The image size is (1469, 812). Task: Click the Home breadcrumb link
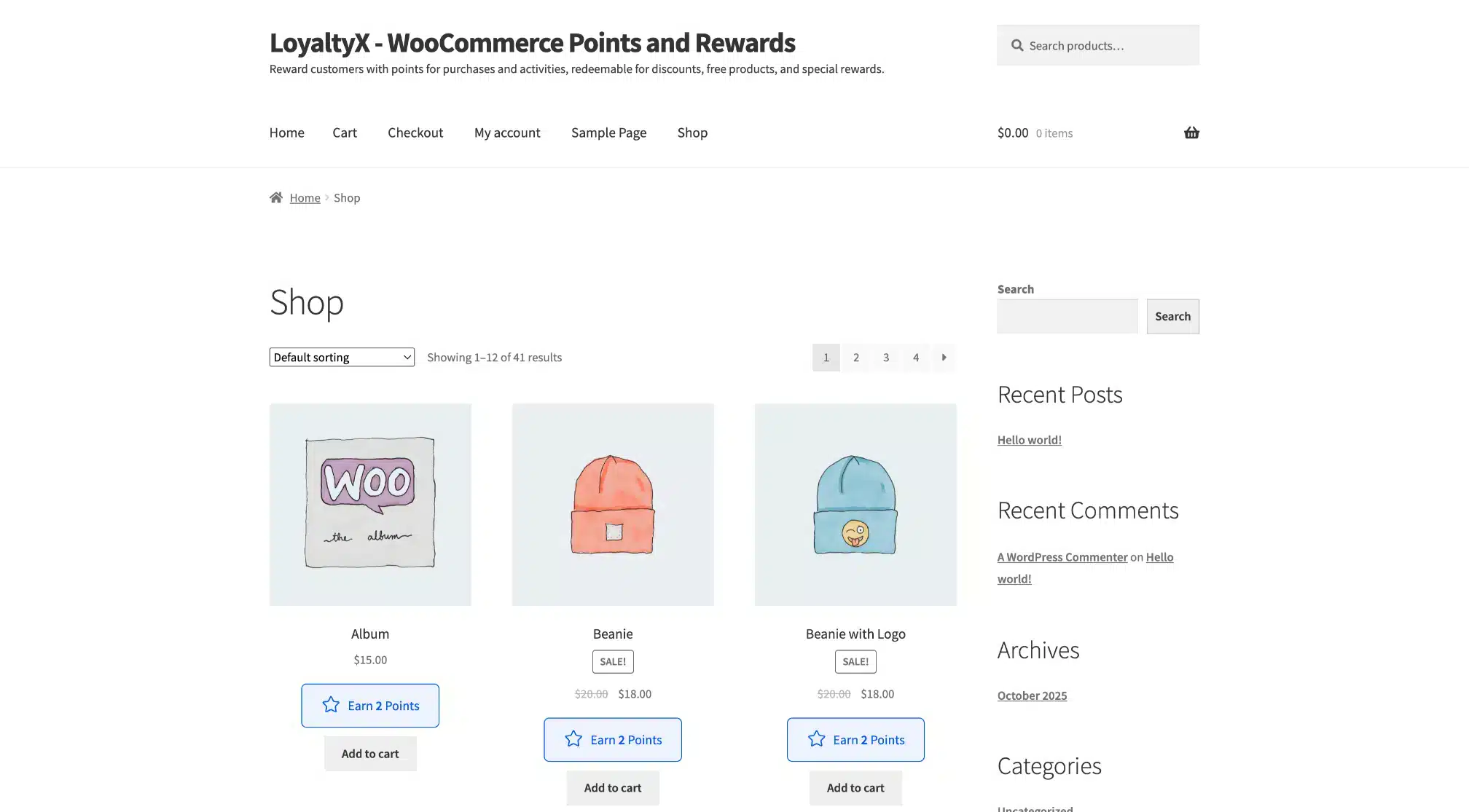tap(305, 197)
